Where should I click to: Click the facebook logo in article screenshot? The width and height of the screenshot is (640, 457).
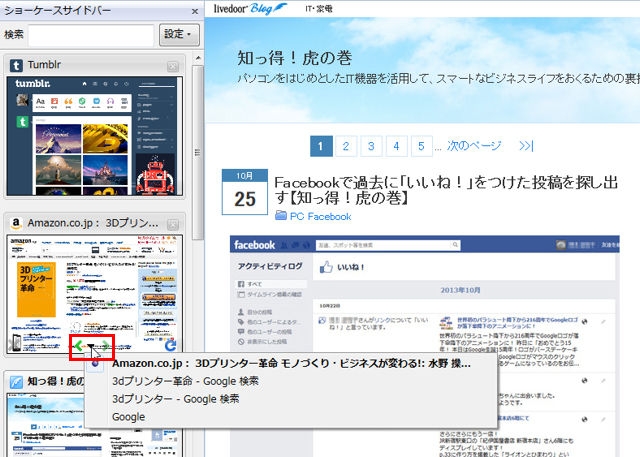255,245
